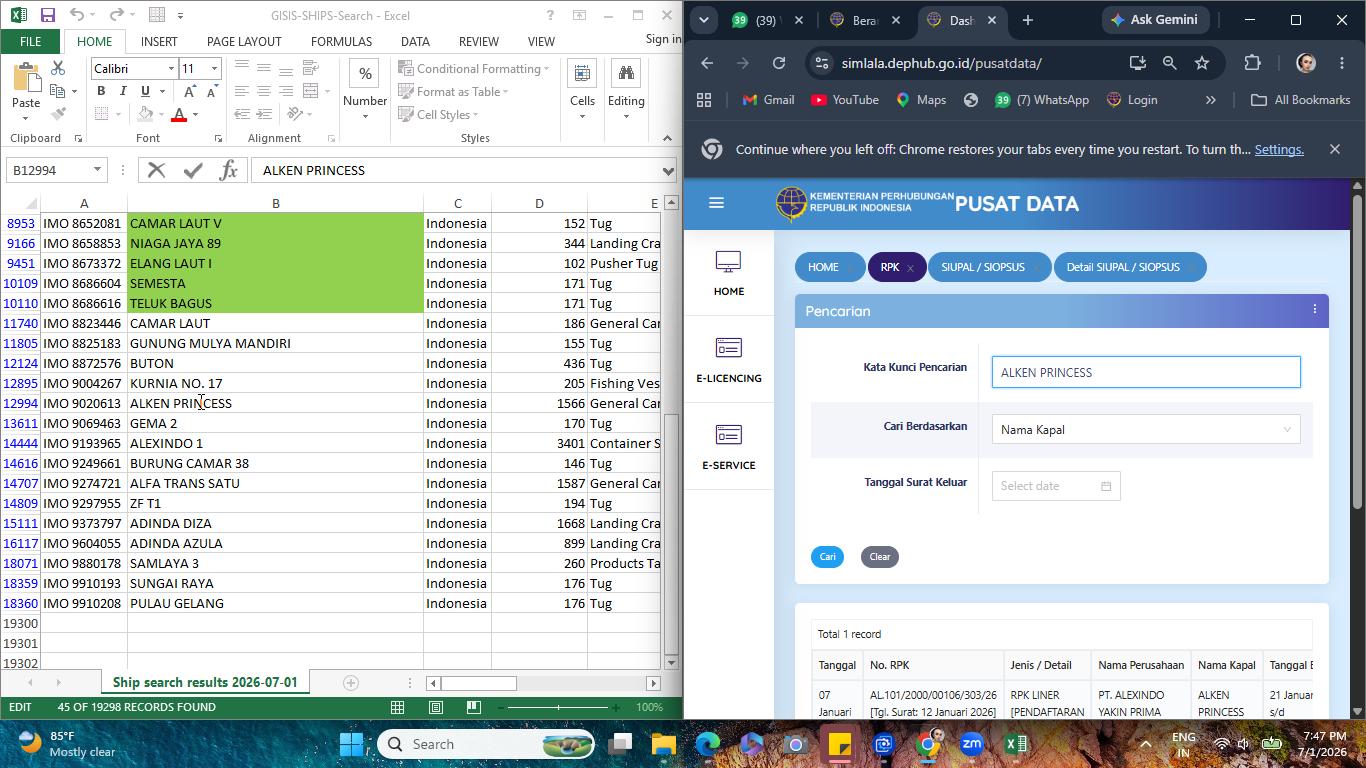Open E-SERVICE in the sidebar
Image resolution: width=1366 pixels, height=768 pixels.
(x=729, y=447)
